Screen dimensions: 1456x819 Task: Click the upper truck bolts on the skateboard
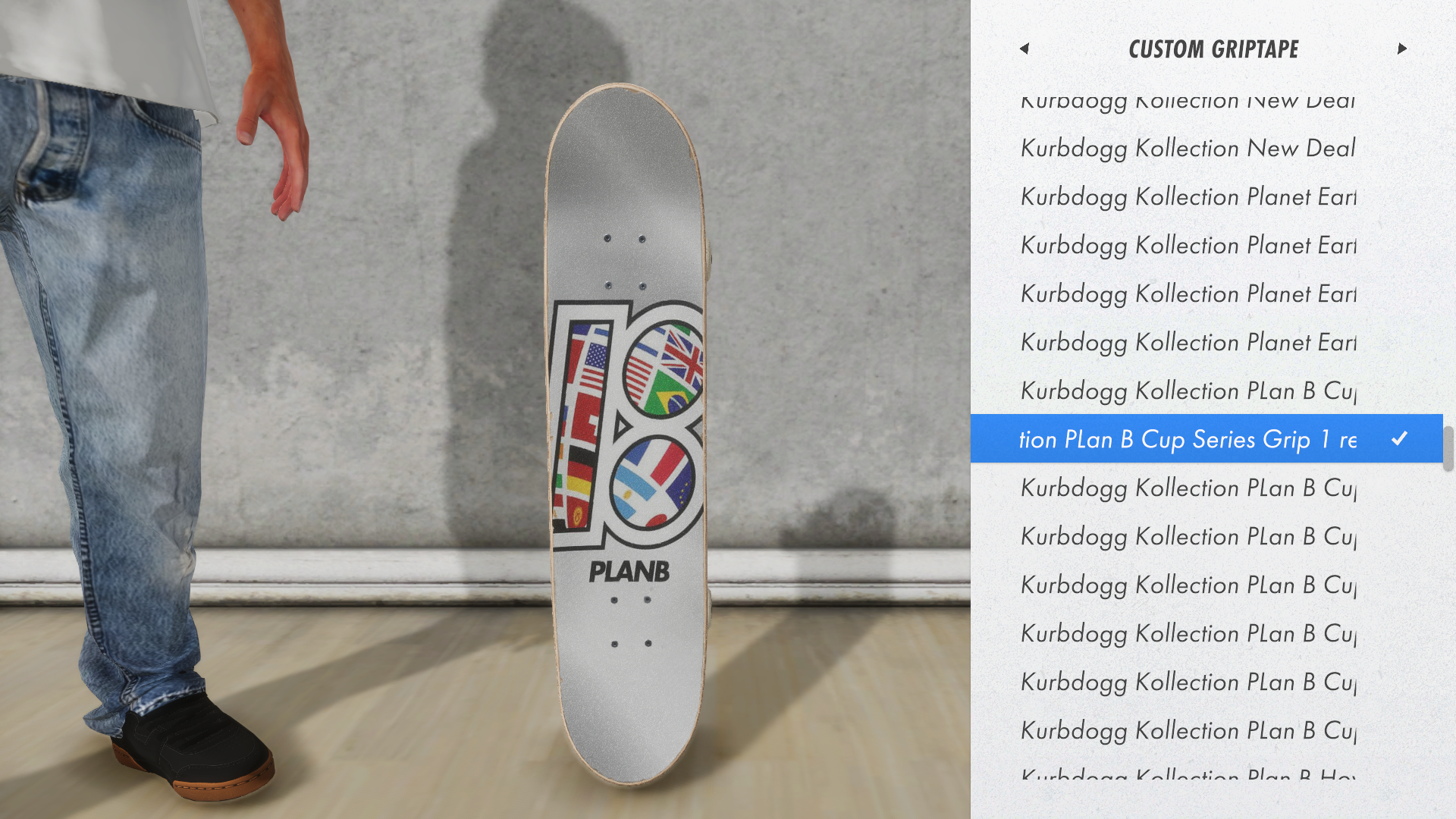coord(625,262)
